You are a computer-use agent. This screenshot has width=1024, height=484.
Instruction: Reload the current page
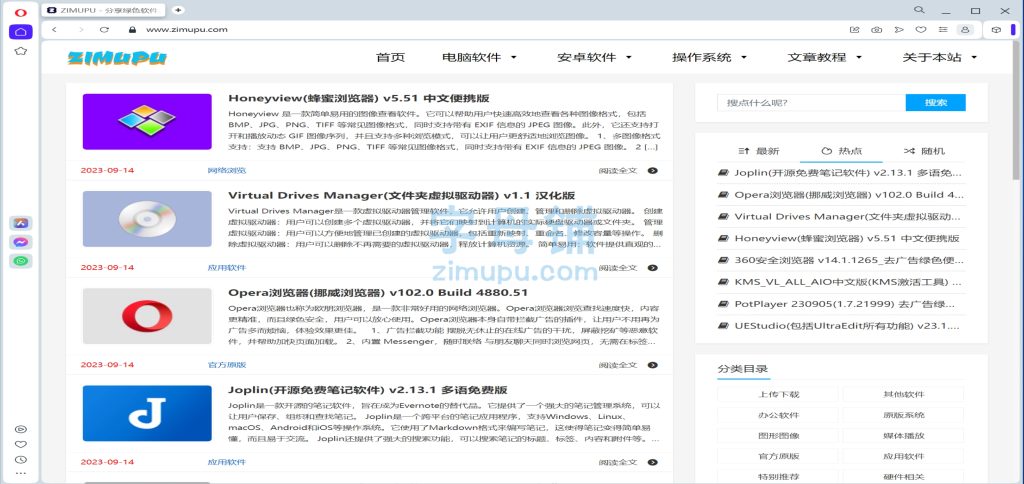point(104,29)
